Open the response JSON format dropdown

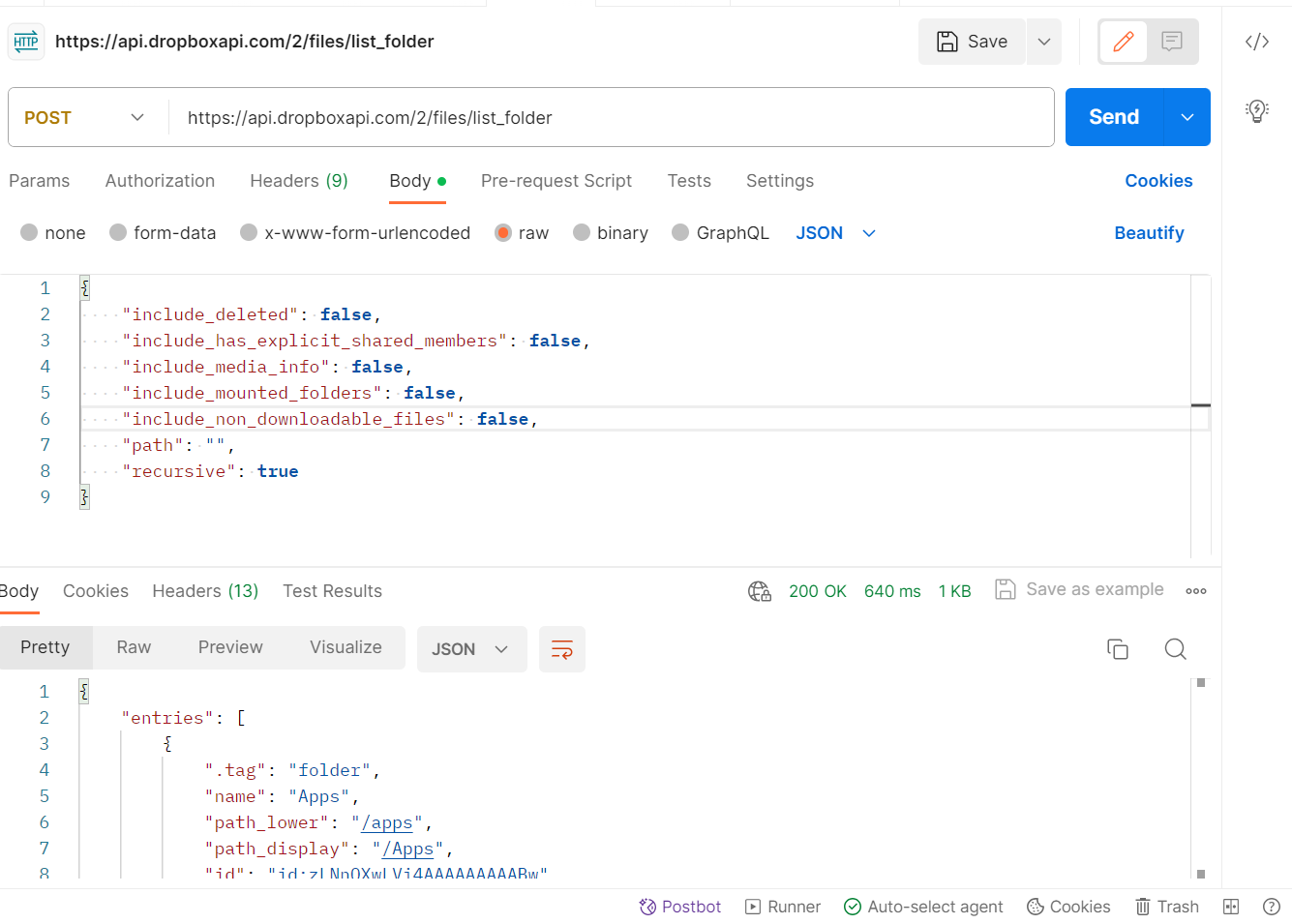click(x=472, y=649)
